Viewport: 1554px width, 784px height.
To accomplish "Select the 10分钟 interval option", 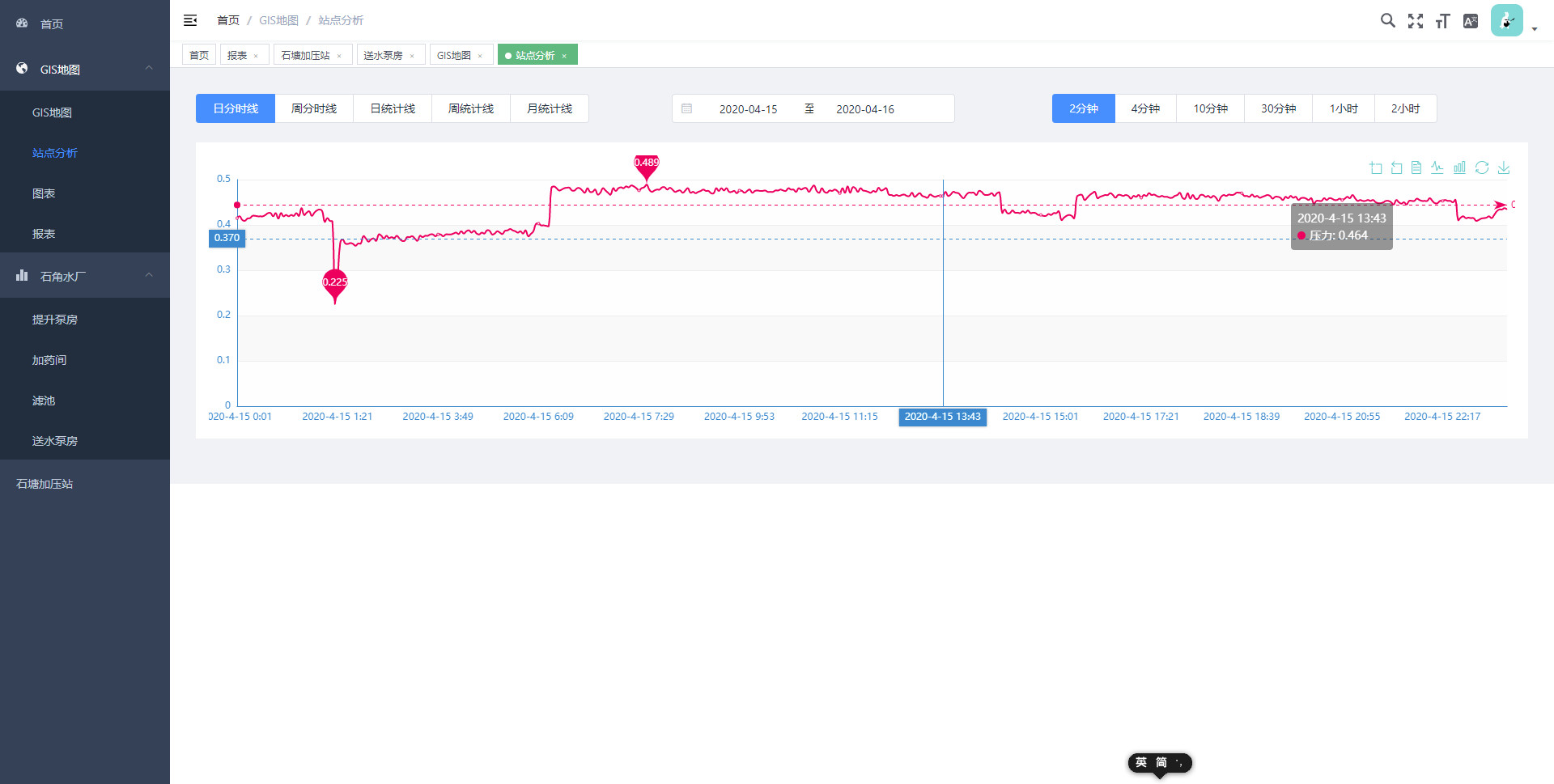I will tap(1210, 108).
